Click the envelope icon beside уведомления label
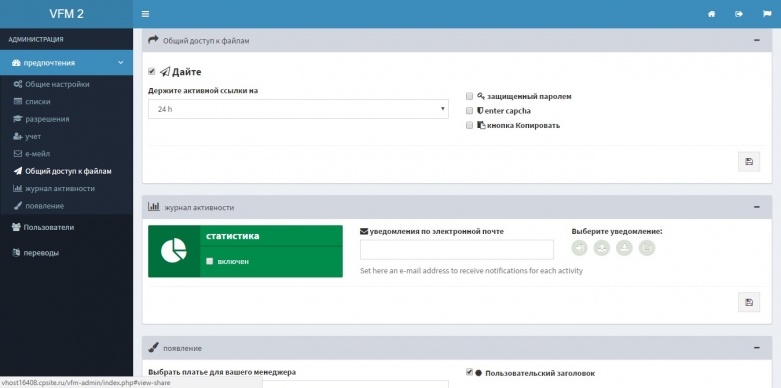This screenshot has height=388, width=781. pos(364,231)
